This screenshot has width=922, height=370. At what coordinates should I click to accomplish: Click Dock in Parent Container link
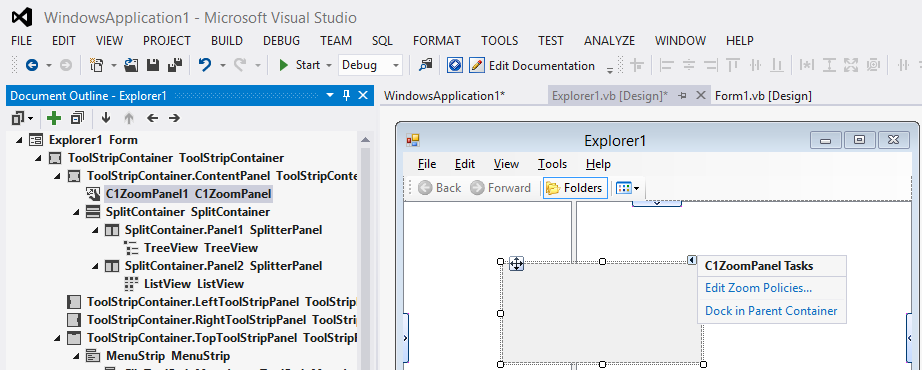[x=771, y=311]
